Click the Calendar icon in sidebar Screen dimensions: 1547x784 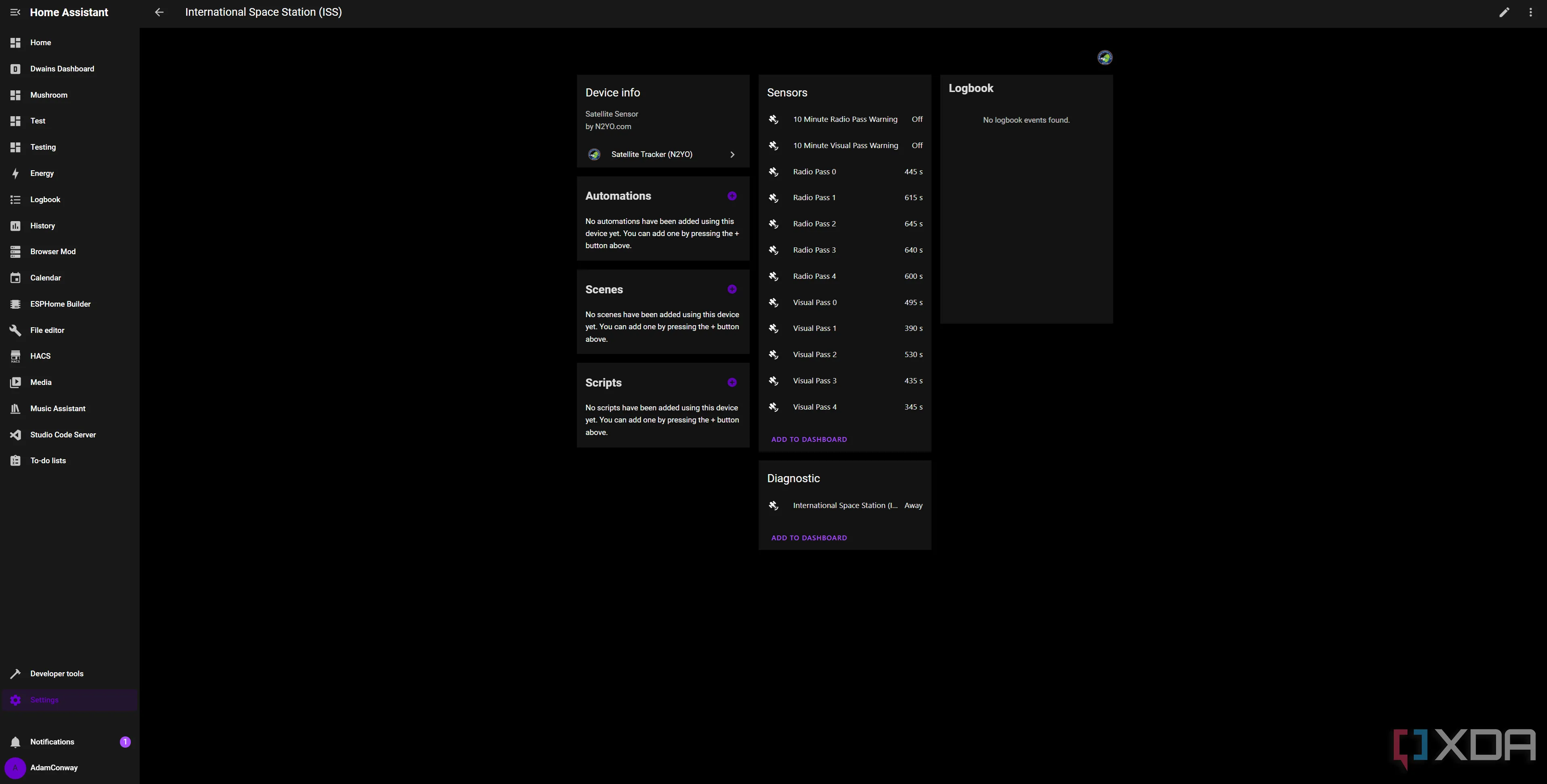click(16, 278)
